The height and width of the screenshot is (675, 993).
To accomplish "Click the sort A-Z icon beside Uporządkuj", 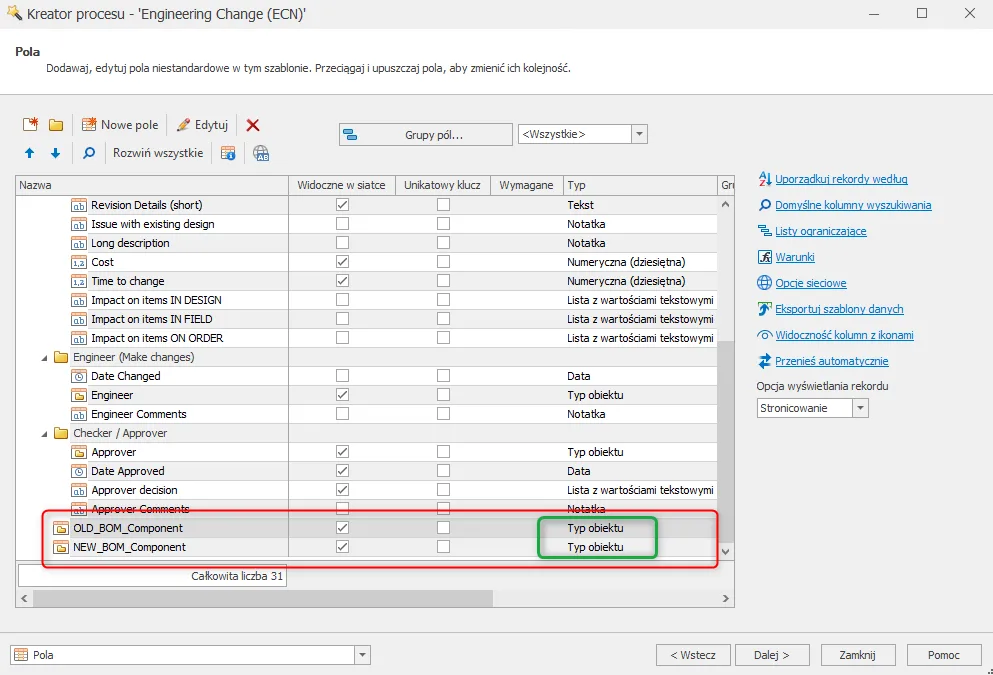I will coord(764,179).
